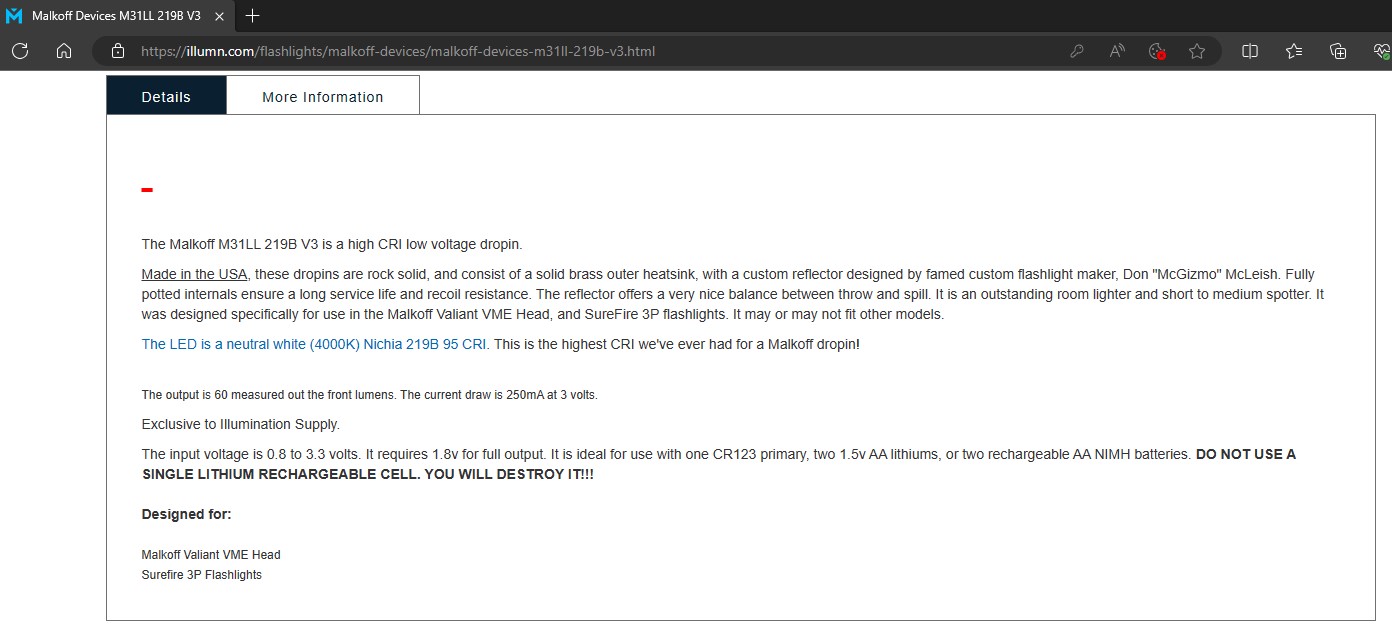1392x636 pixels.
Task: Open new tab with plus button
Action: point(253,16)
